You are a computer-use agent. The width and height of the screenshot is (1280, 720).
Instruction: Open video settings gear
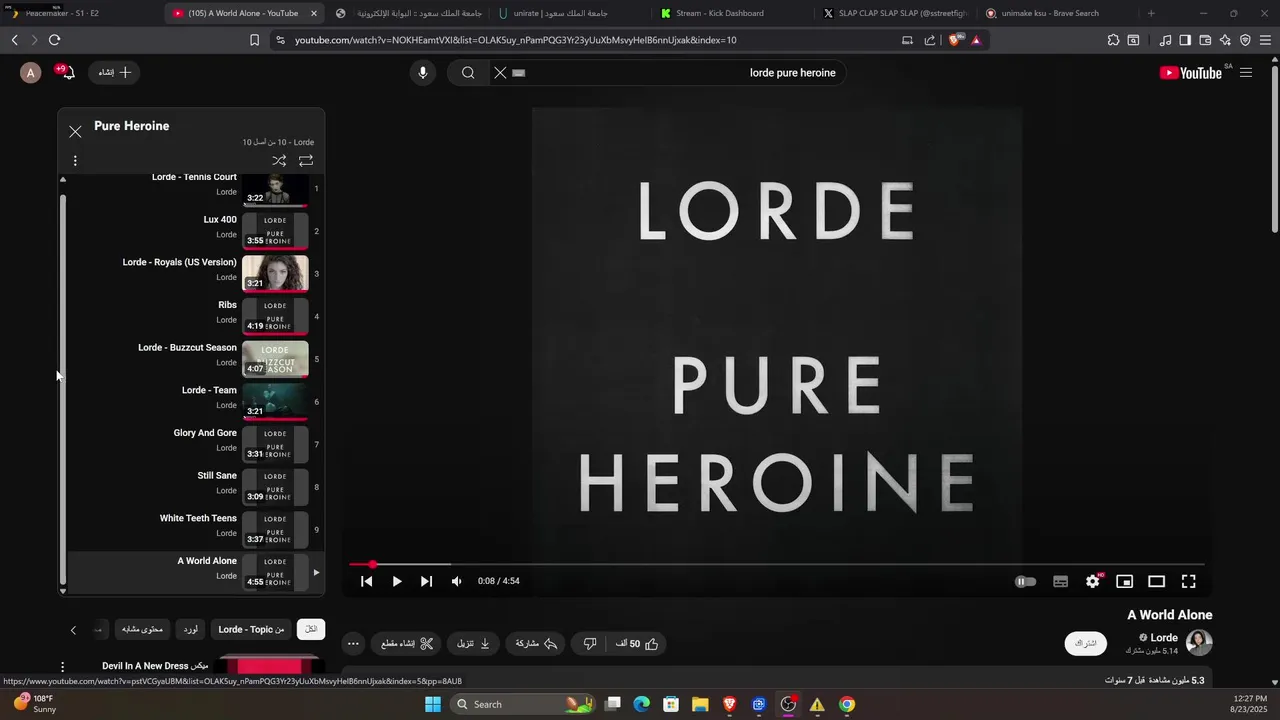coord(1093,581)
